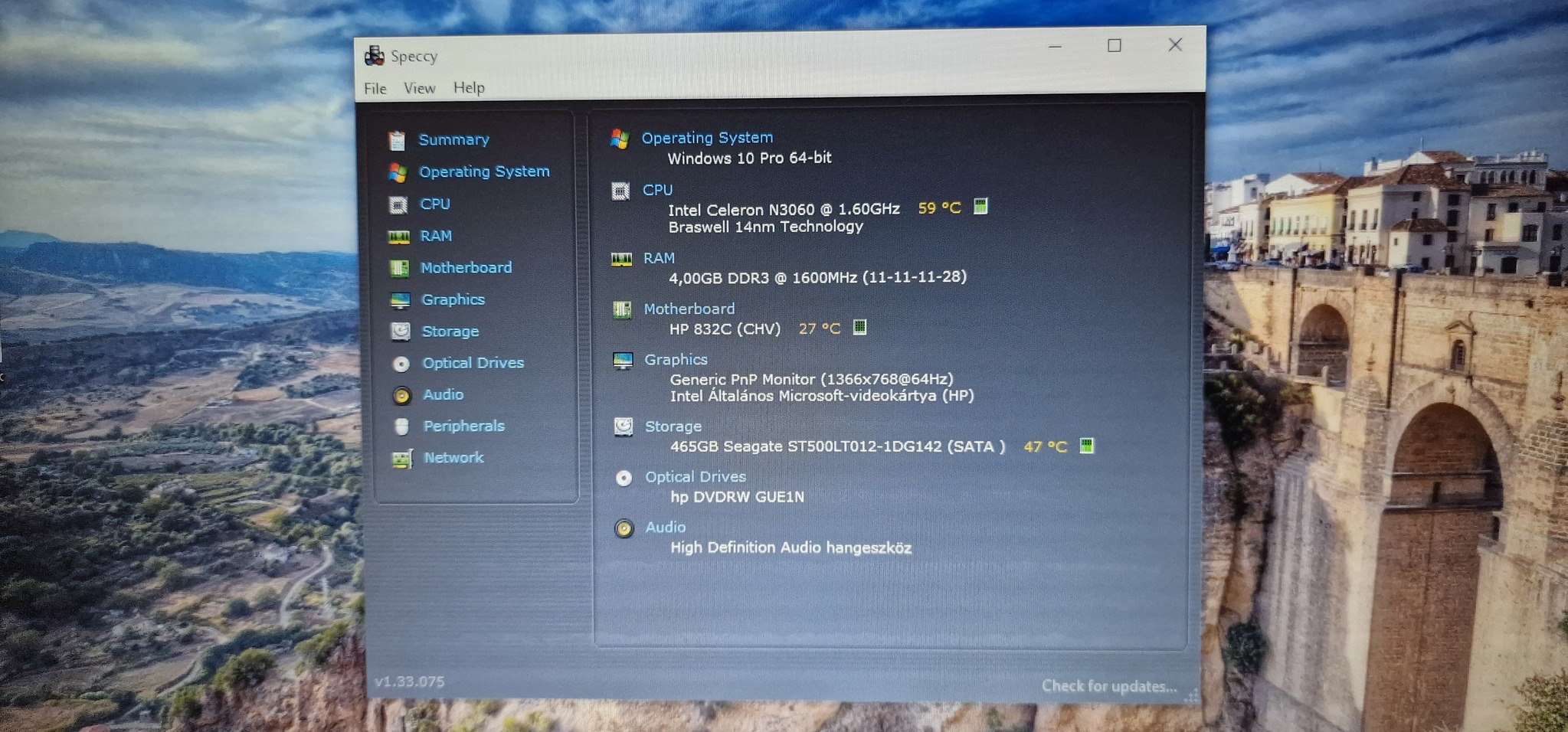Open the Graphics section in sidebar
1568x732 pixels.
(x=453, y=299)
